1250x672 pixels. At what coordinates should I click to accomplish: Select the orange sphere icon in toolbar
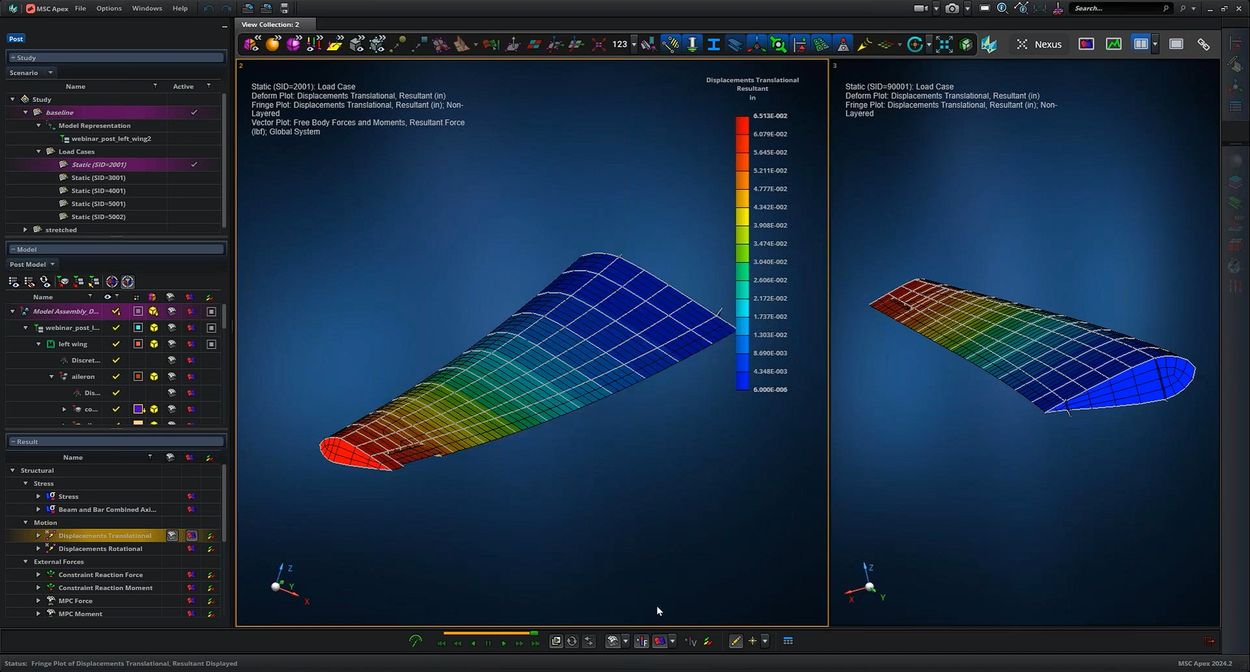272,44
